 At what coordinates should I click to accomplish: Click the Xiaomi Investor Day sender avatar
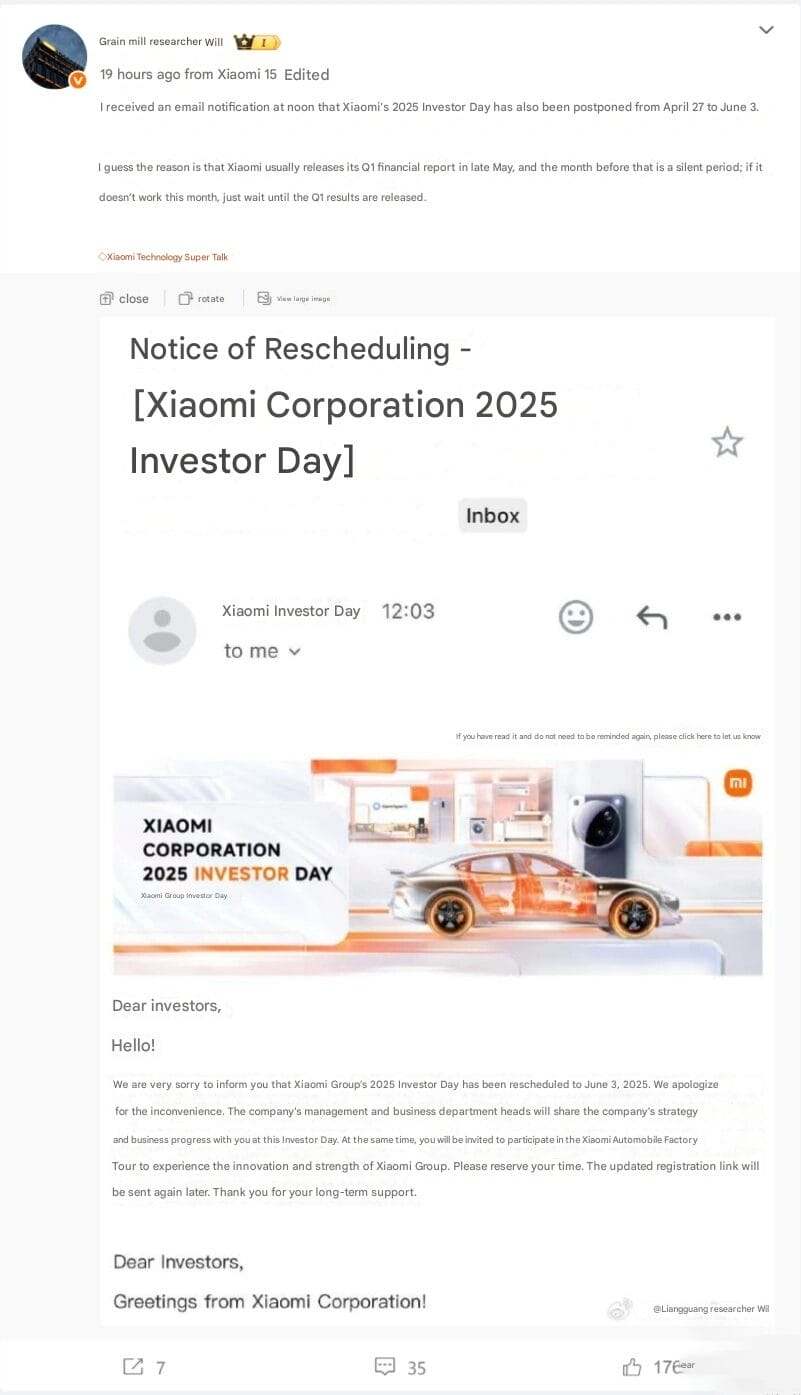click(162, 630)
